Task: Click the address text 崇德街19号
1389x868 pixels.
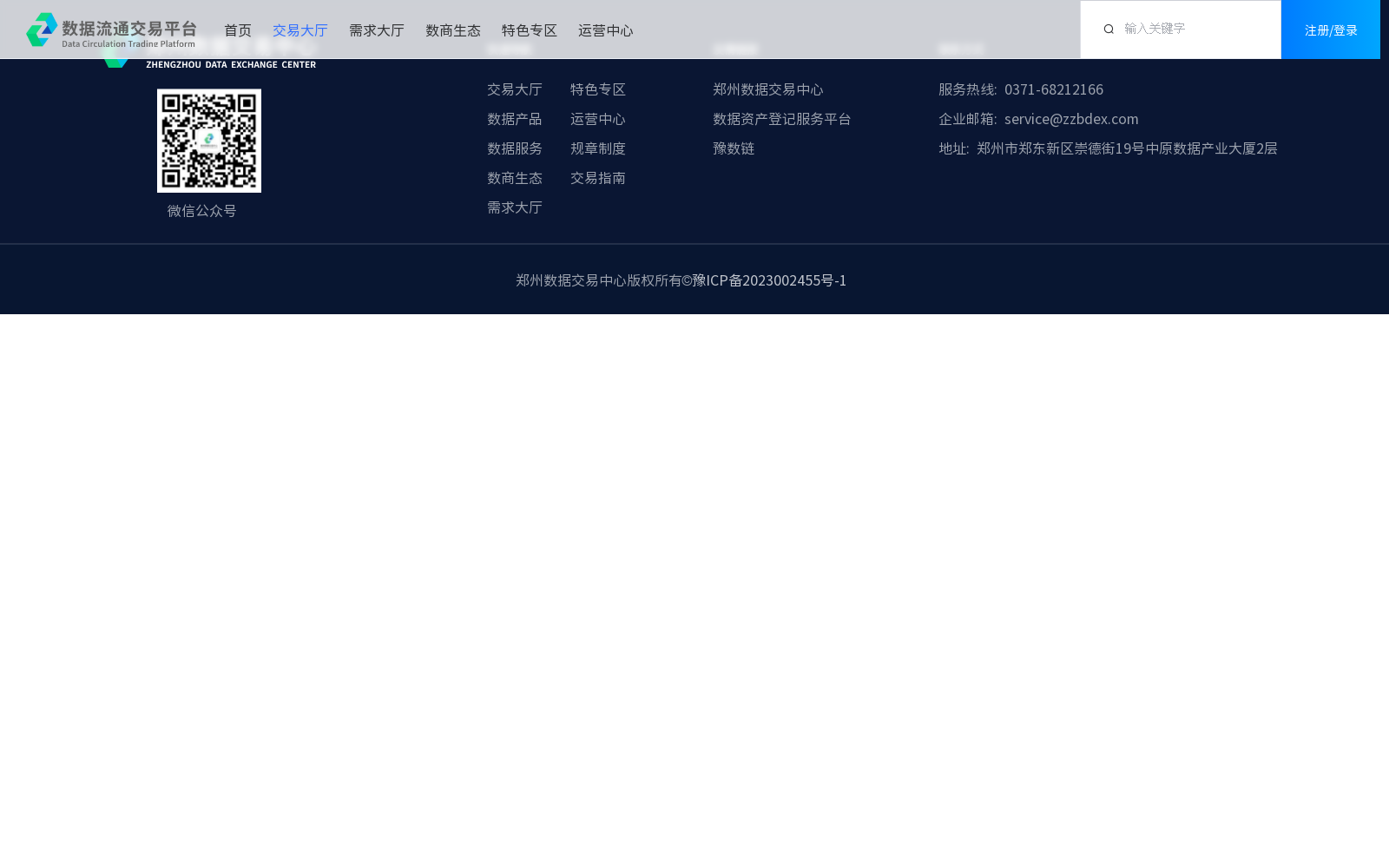Action: tap(1109, 148)
